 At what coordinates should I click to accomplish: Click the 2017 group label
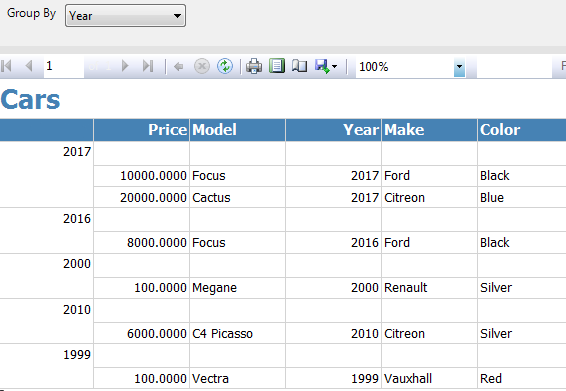pos(77,152)
